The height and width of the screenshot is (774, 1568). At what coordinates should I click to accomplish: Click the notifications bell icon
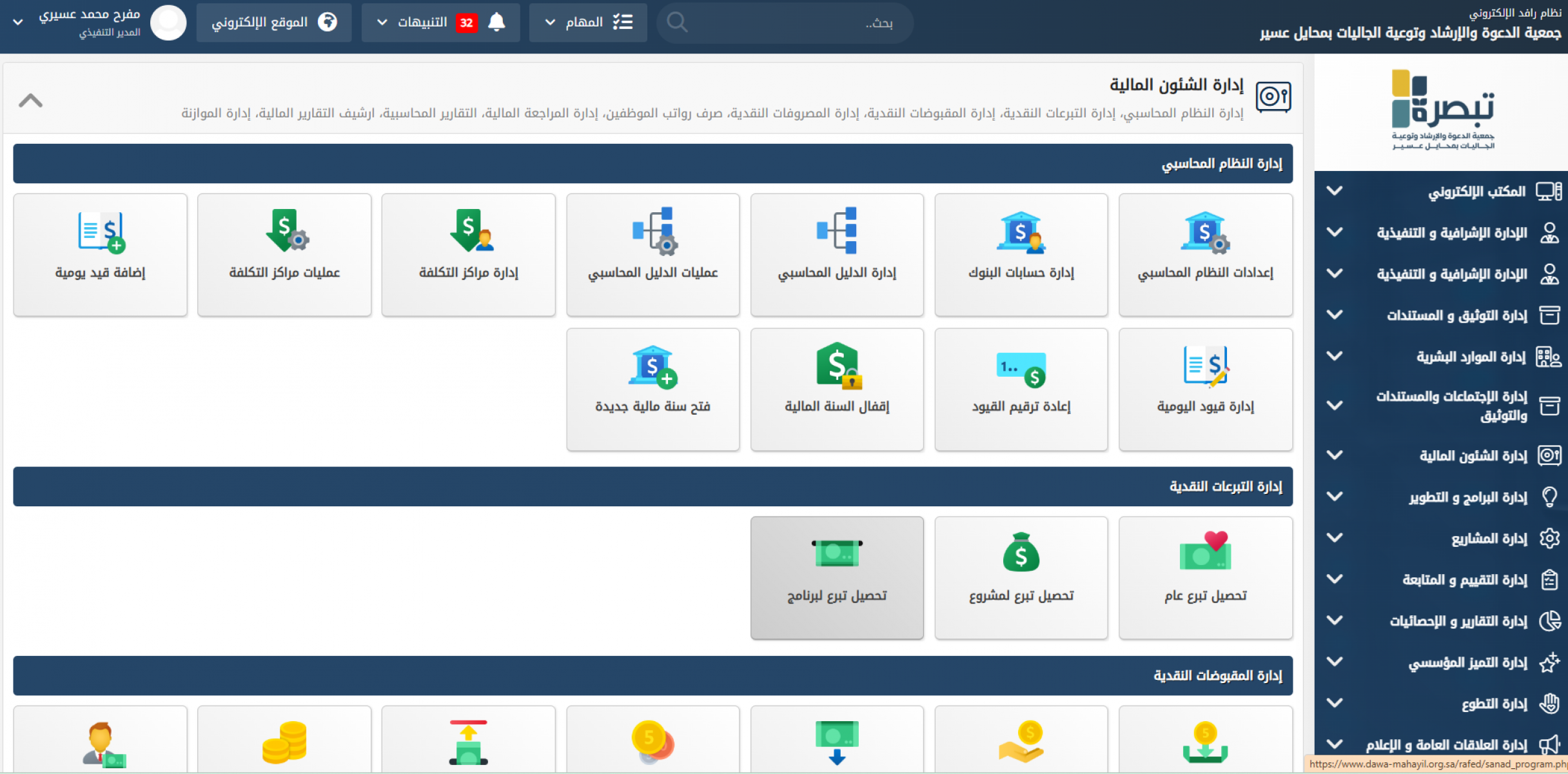click(496, 23)
